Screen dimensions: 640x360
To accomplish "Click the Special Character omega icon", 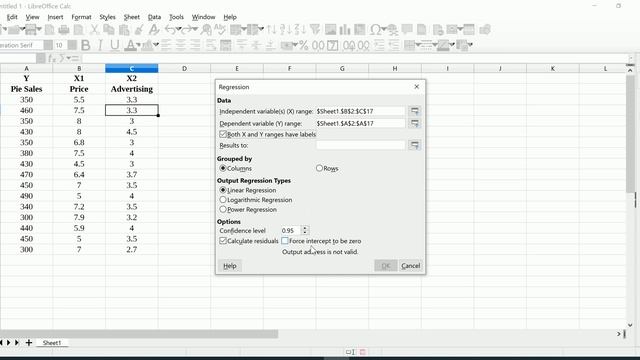I will coord(375,29).
